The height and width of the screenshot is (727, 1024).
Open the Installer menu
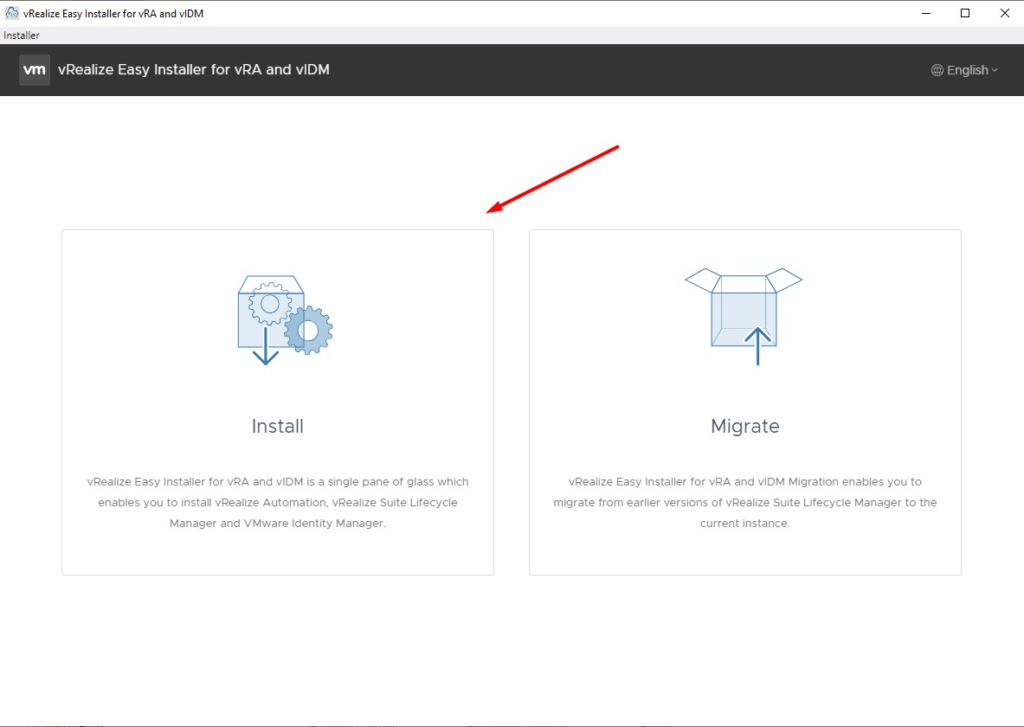(22, 35)
